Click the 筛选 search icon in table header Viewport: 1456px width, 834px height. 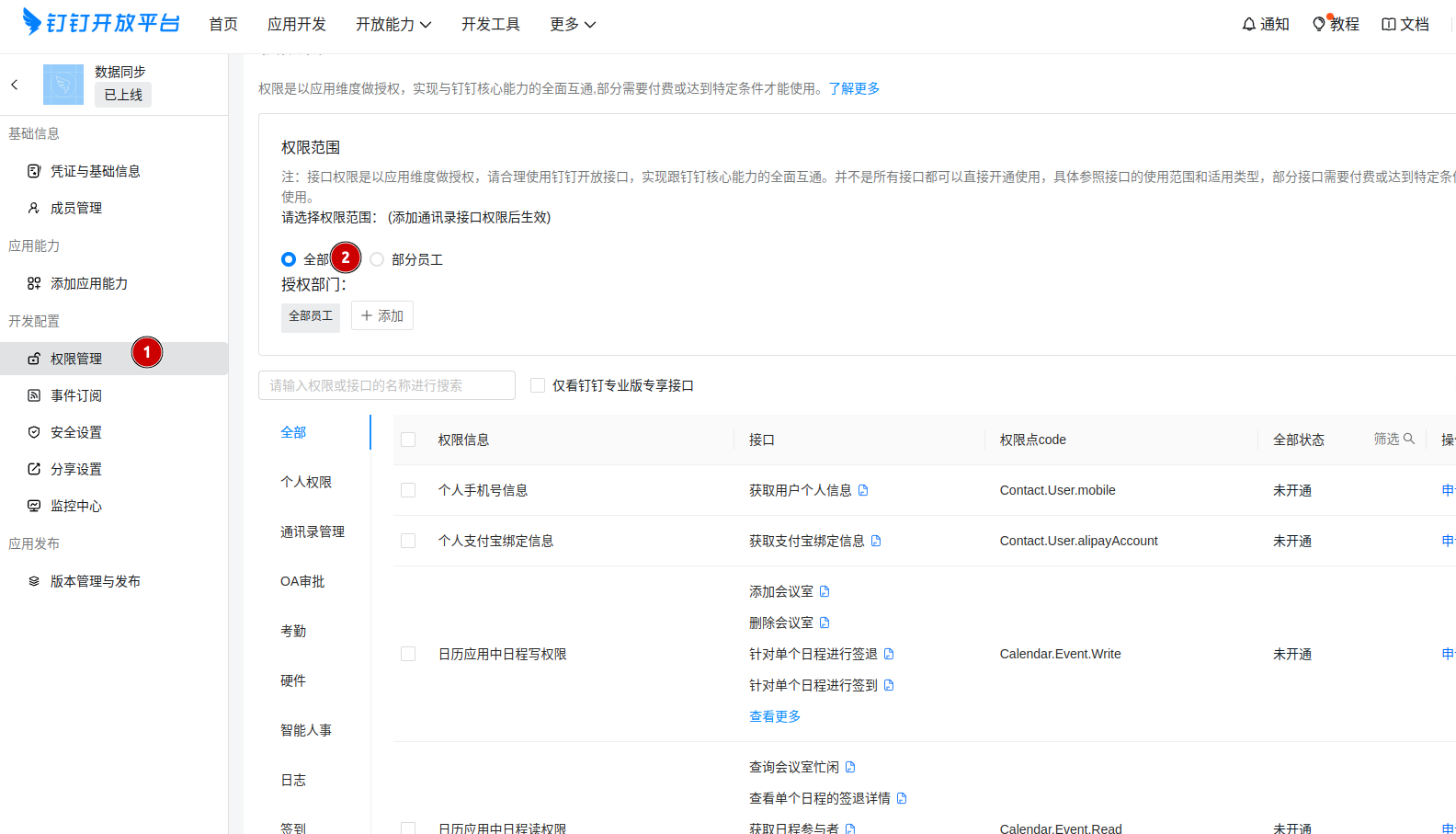click(x=1408, y=440)
